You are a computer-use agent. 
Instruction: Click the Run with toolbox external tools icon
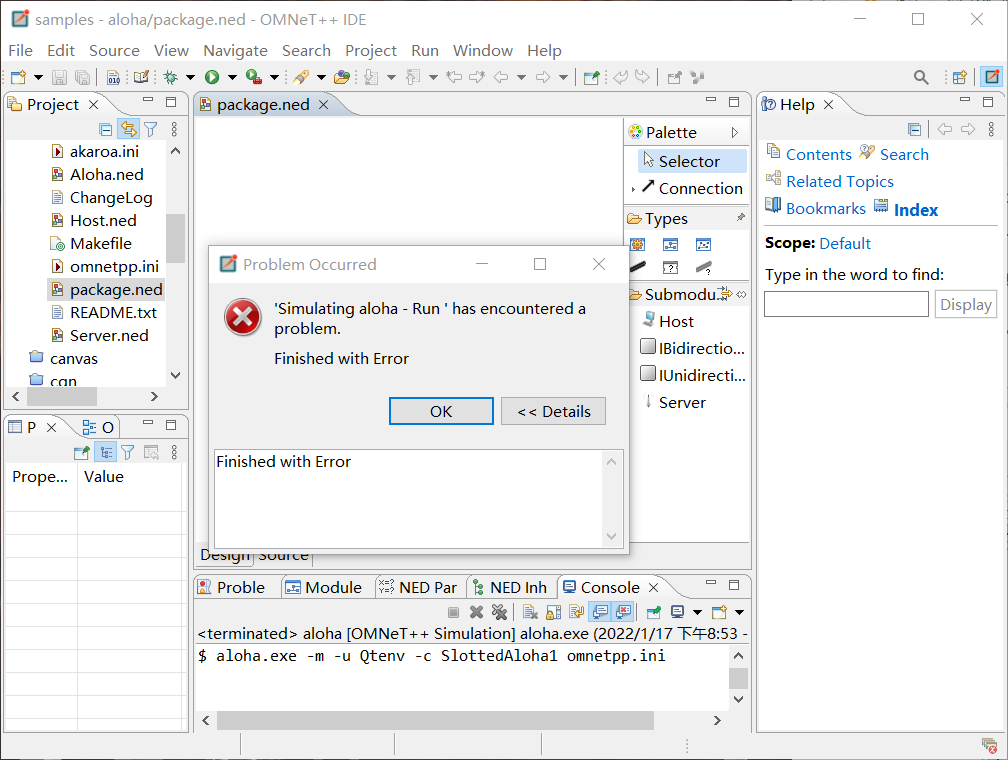[x=254, y=78]
